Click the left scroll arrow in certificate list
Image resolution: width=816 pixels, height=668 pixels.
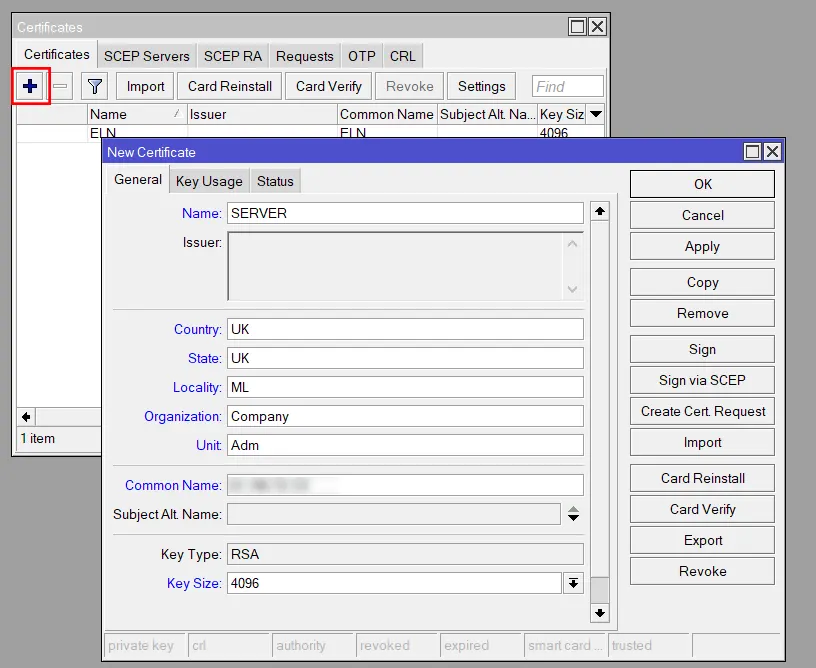tap(25, 416)
